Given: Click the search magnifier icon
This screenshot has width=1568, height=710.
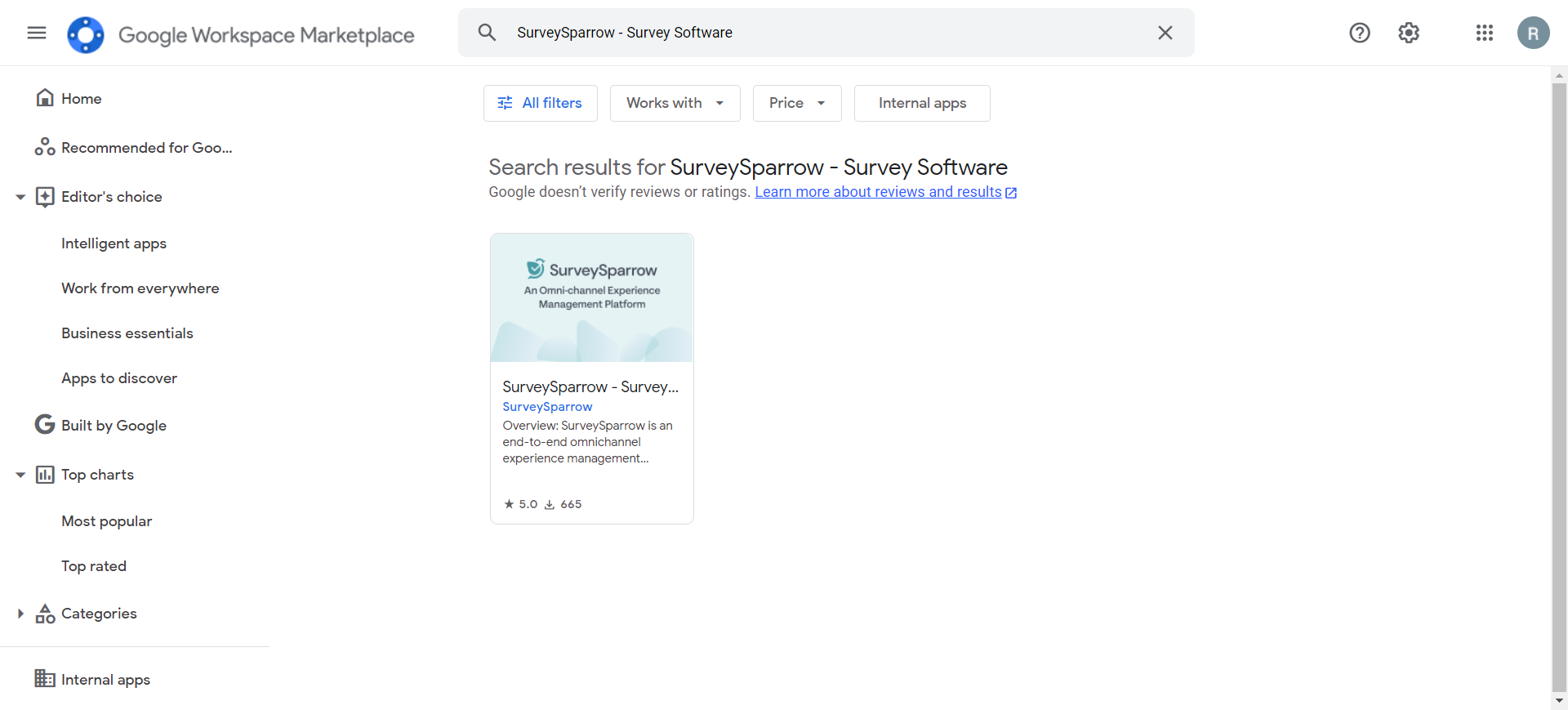Looking at the screenshot, I should pyautogui.click(x=487, y=33).
